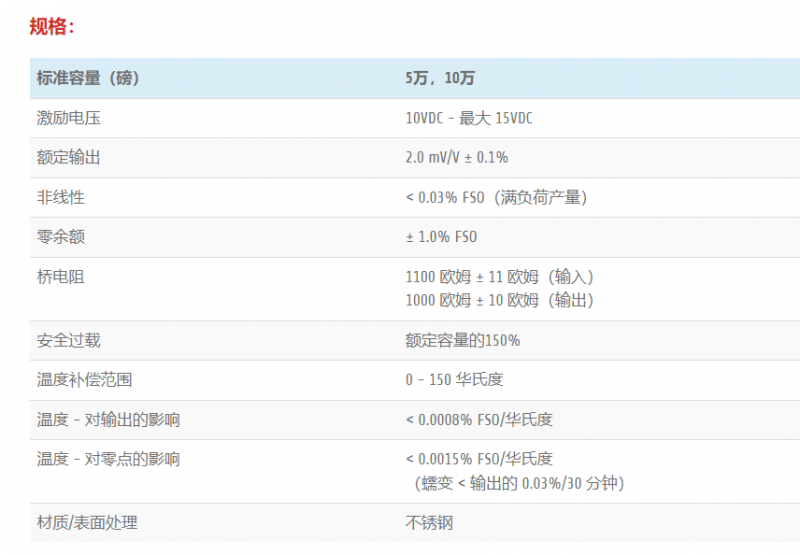Click the red 规格 heading

pyautogui.click(x=52, y=27)
